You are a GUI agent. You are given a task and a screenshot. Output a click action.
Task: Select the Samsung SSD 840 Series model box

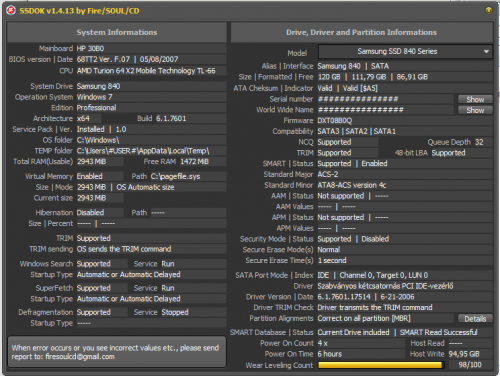click(405, 52)
